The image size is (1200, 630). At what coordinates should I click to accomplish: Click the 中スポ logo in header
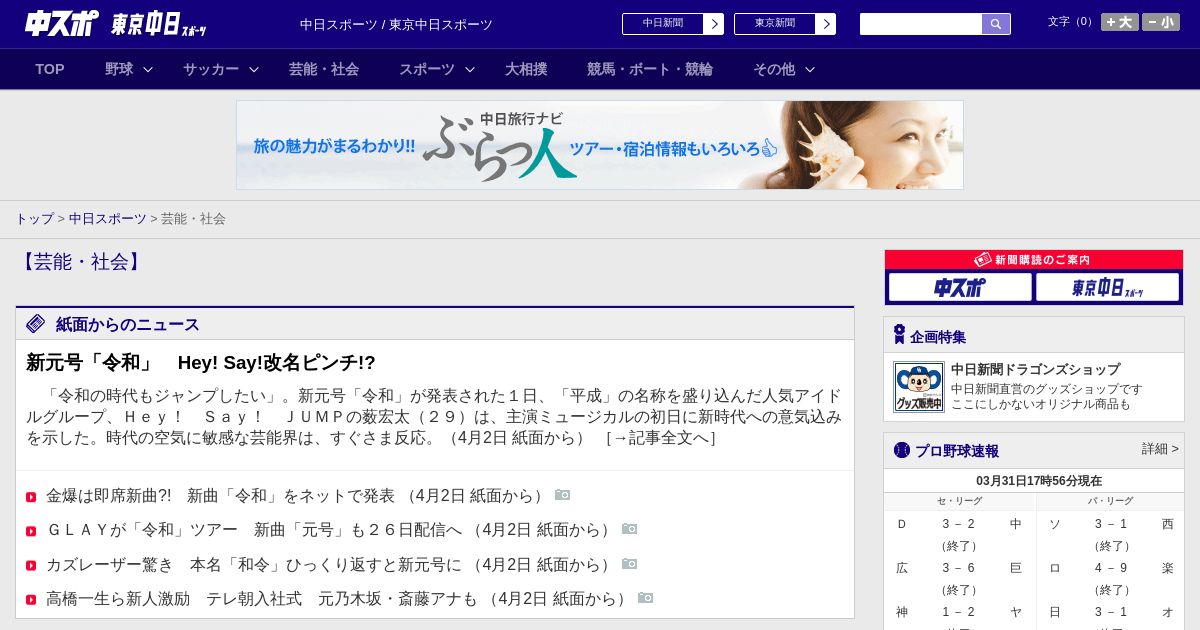coord(62,23)
